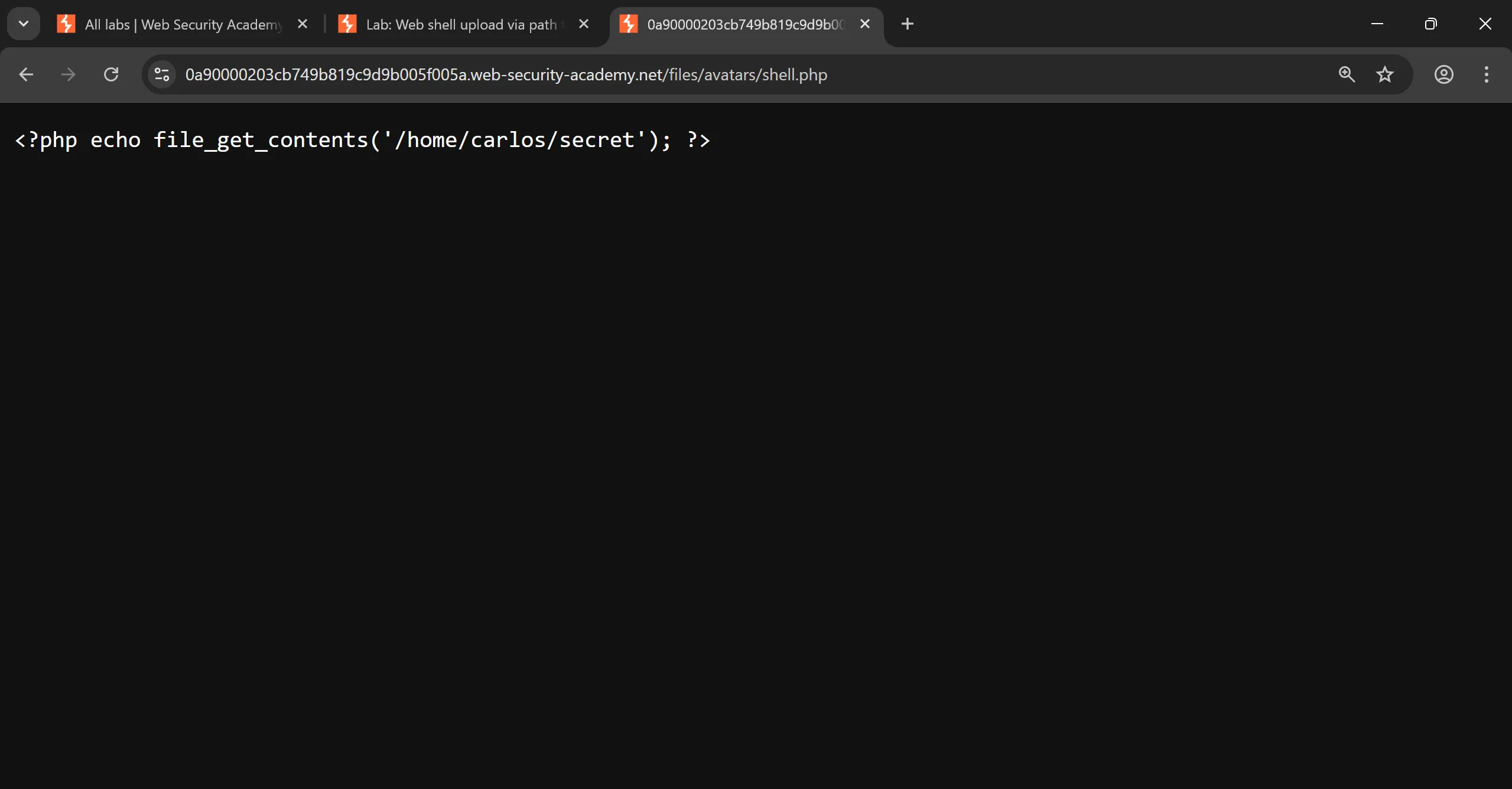
Task: Switch to the All labs tab
Action: (x=183, y=24)
